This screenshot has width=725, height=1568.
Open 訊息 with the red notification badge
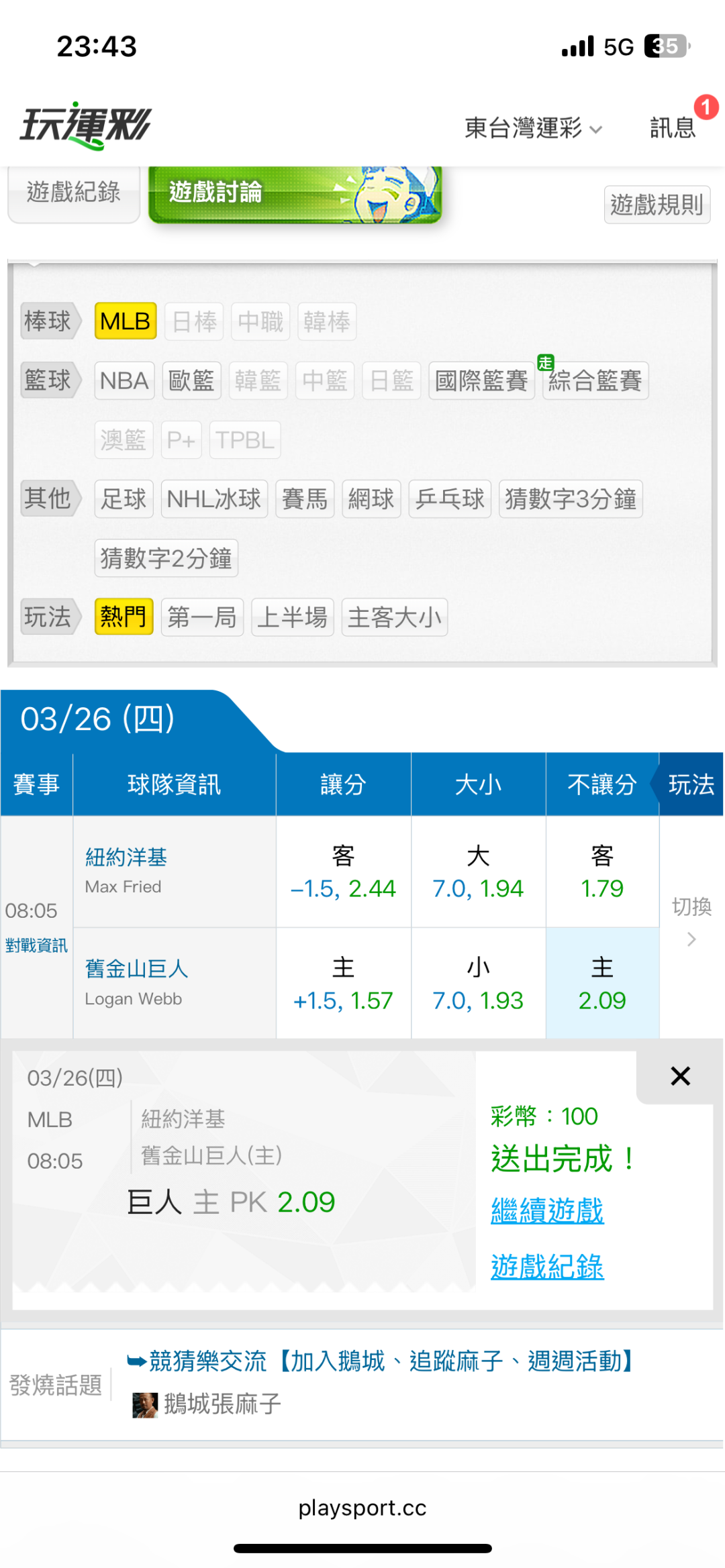pyautogui.click(x=673, y=127)
